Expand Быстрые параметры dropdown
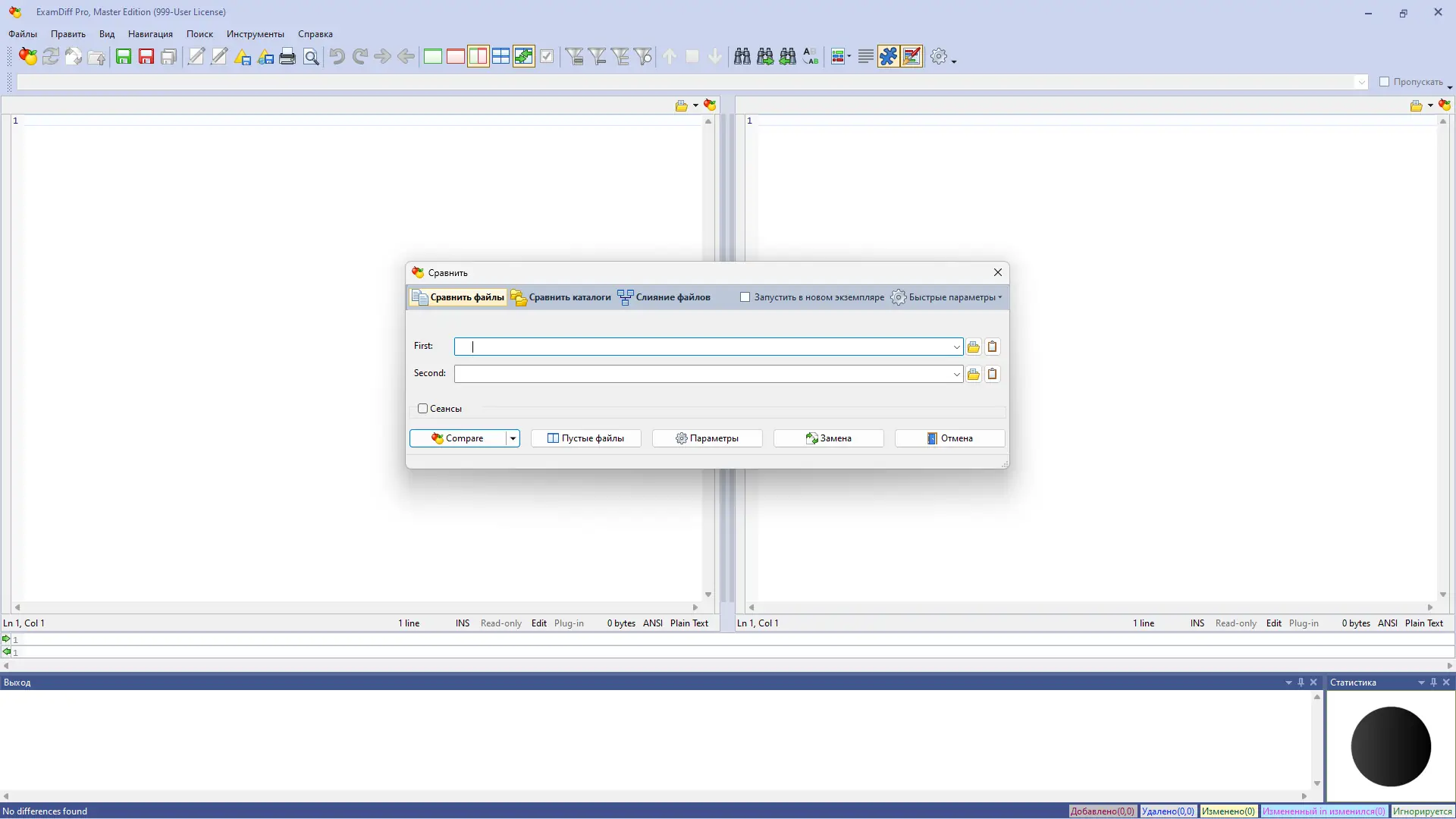The height and width of the screenshot is (819, 1456). click(x=948, y=297)
